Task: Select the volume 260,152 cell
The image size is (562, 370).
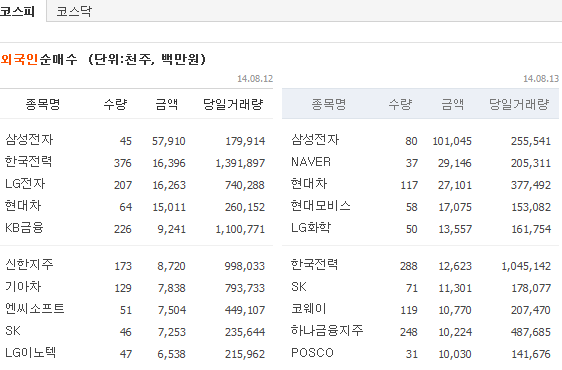Action: pos(245,207)
